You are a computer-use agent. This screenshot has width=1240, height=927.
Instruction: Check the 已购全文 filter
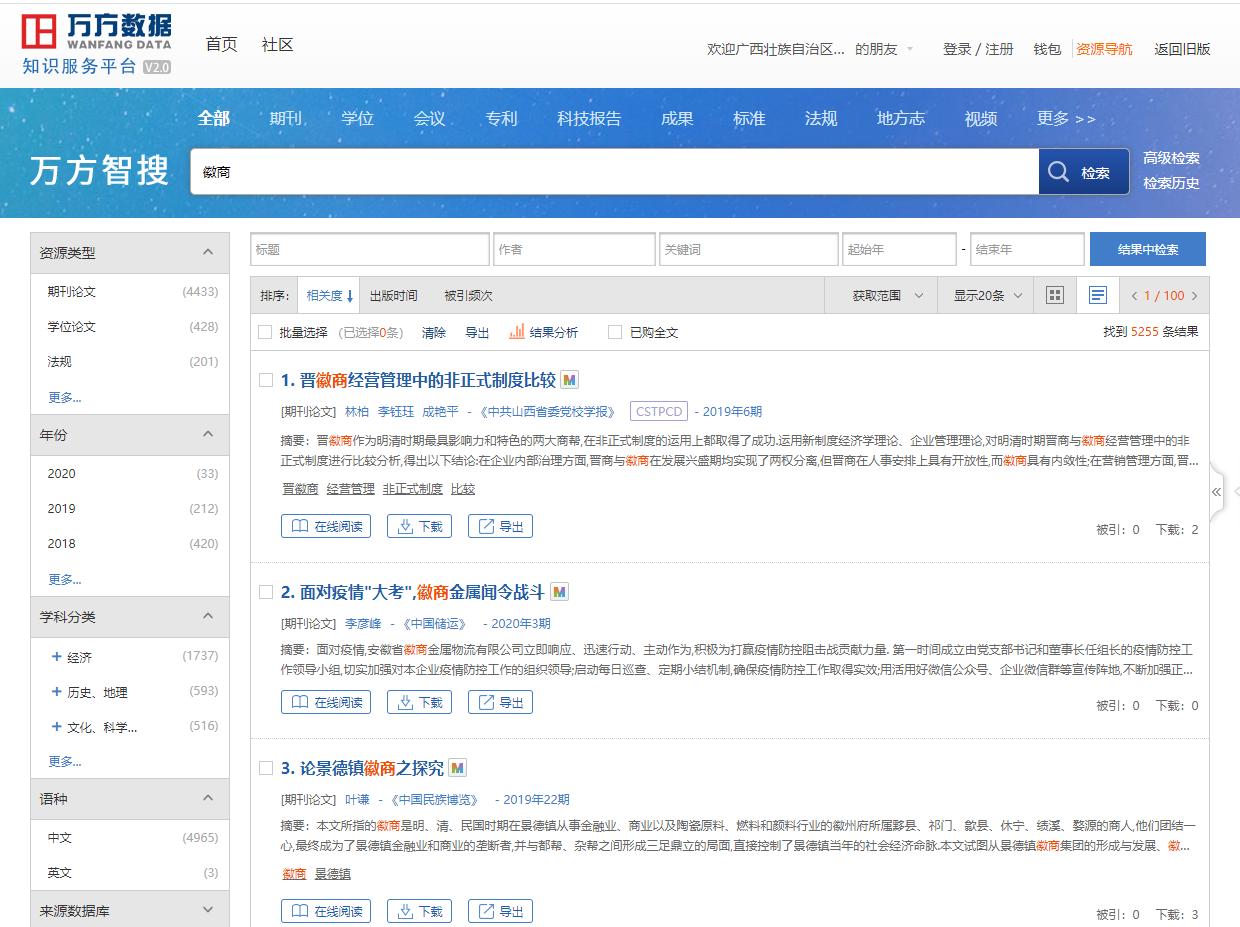[615, 333]
